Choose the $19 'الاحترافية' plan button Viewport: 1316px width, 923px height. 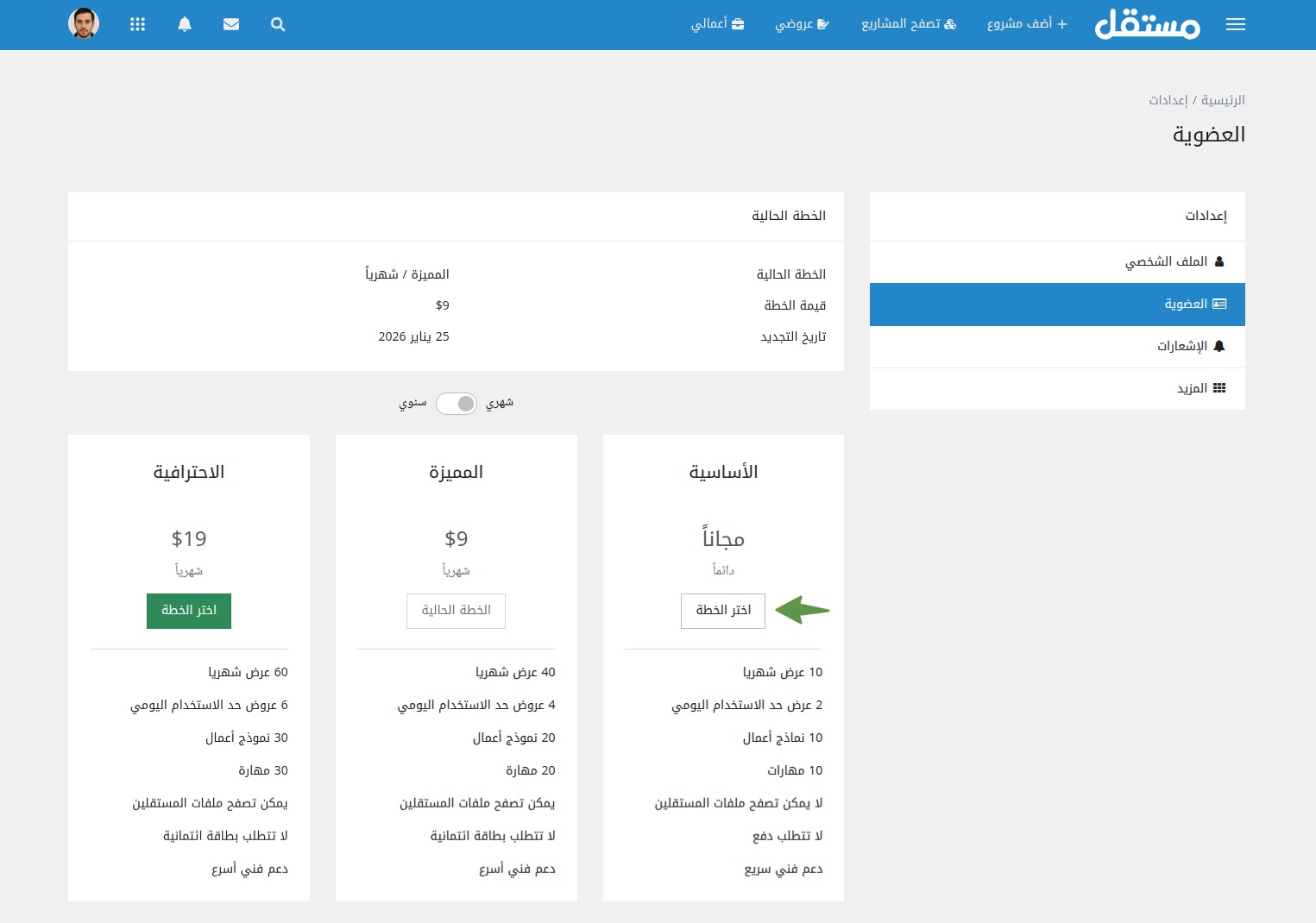point(189,611)
